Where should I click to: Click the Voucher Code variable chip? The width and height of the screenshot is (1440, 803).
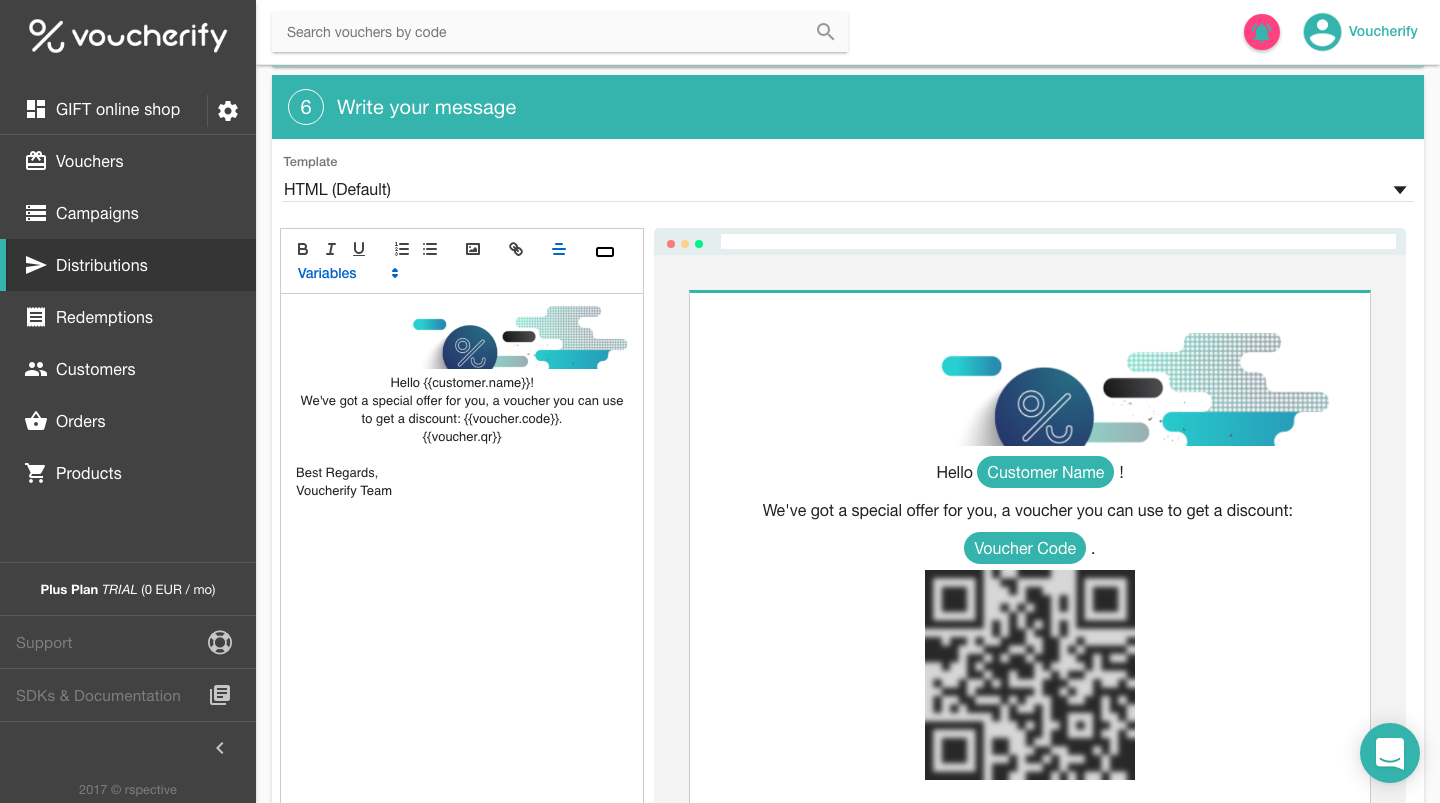[1025, 548]
